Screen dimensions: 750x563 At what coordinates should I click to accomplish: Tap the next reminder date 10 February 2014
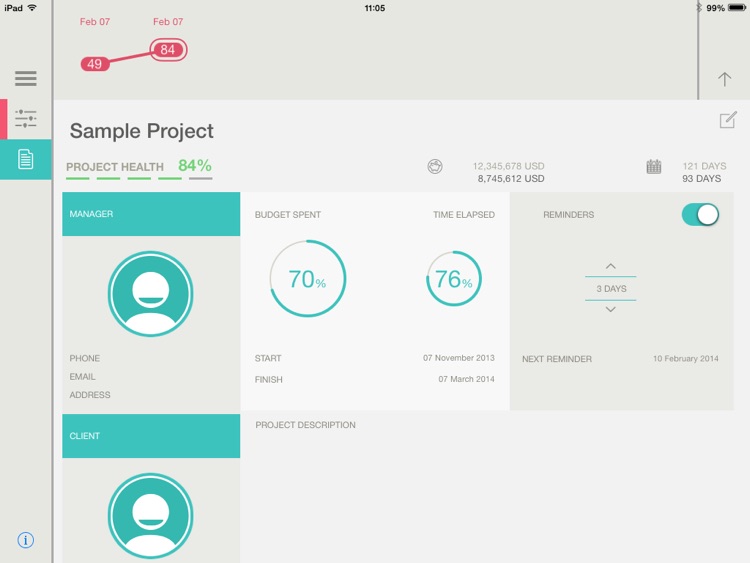[x=686, y=358]
